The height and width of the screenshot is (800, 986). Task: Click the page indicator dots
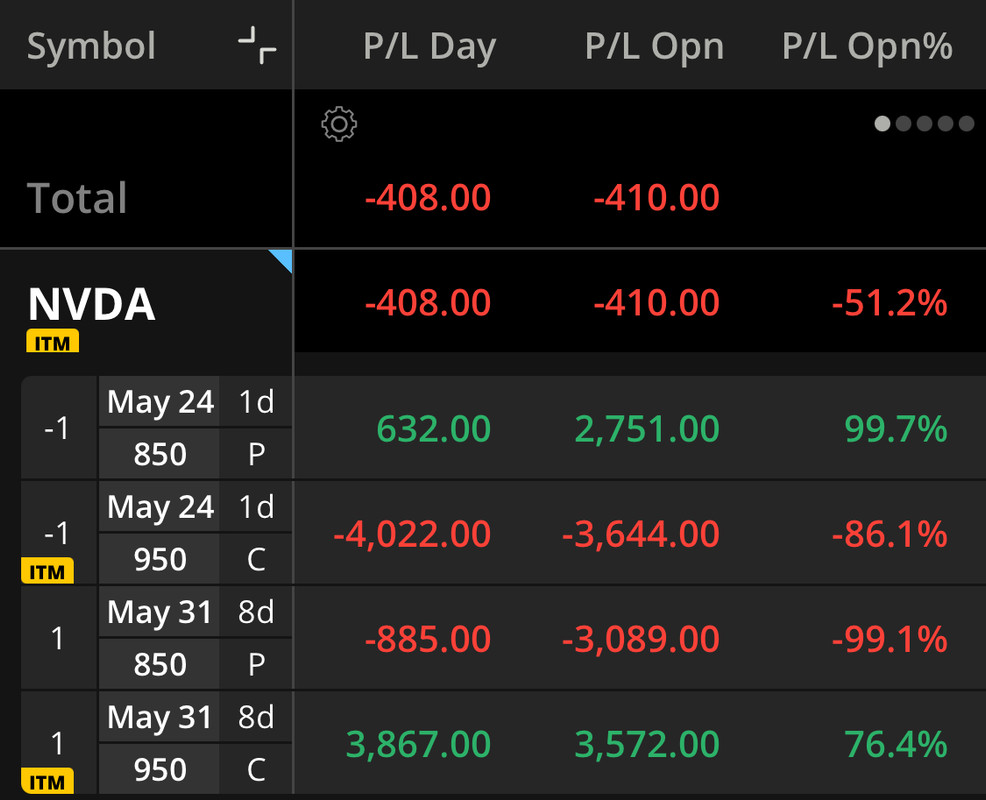click(x=924, y=124)
